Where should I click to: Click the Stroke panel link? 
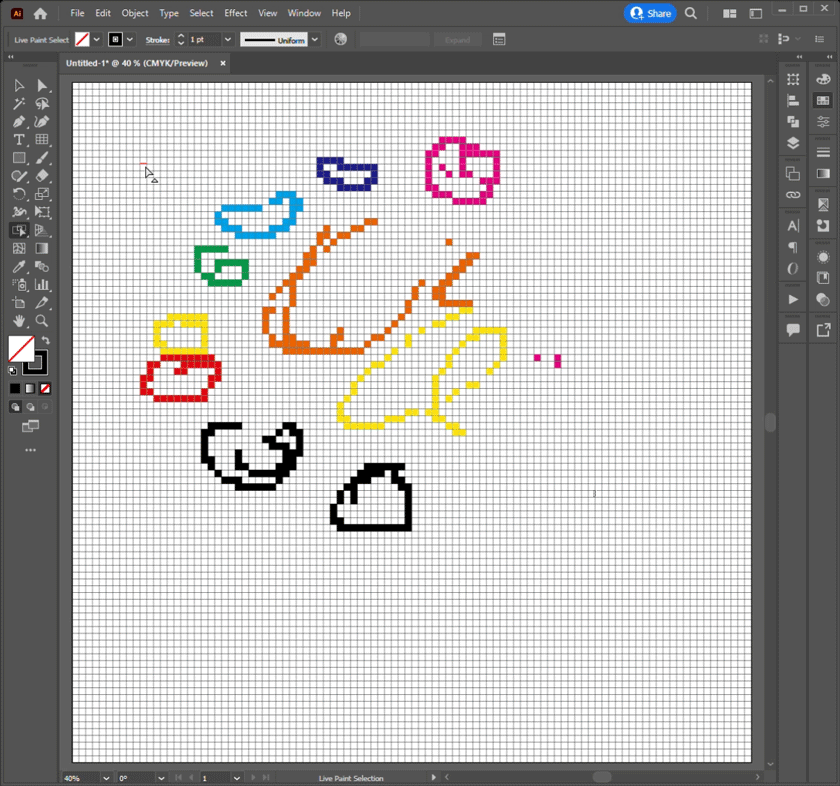[157, 40]
